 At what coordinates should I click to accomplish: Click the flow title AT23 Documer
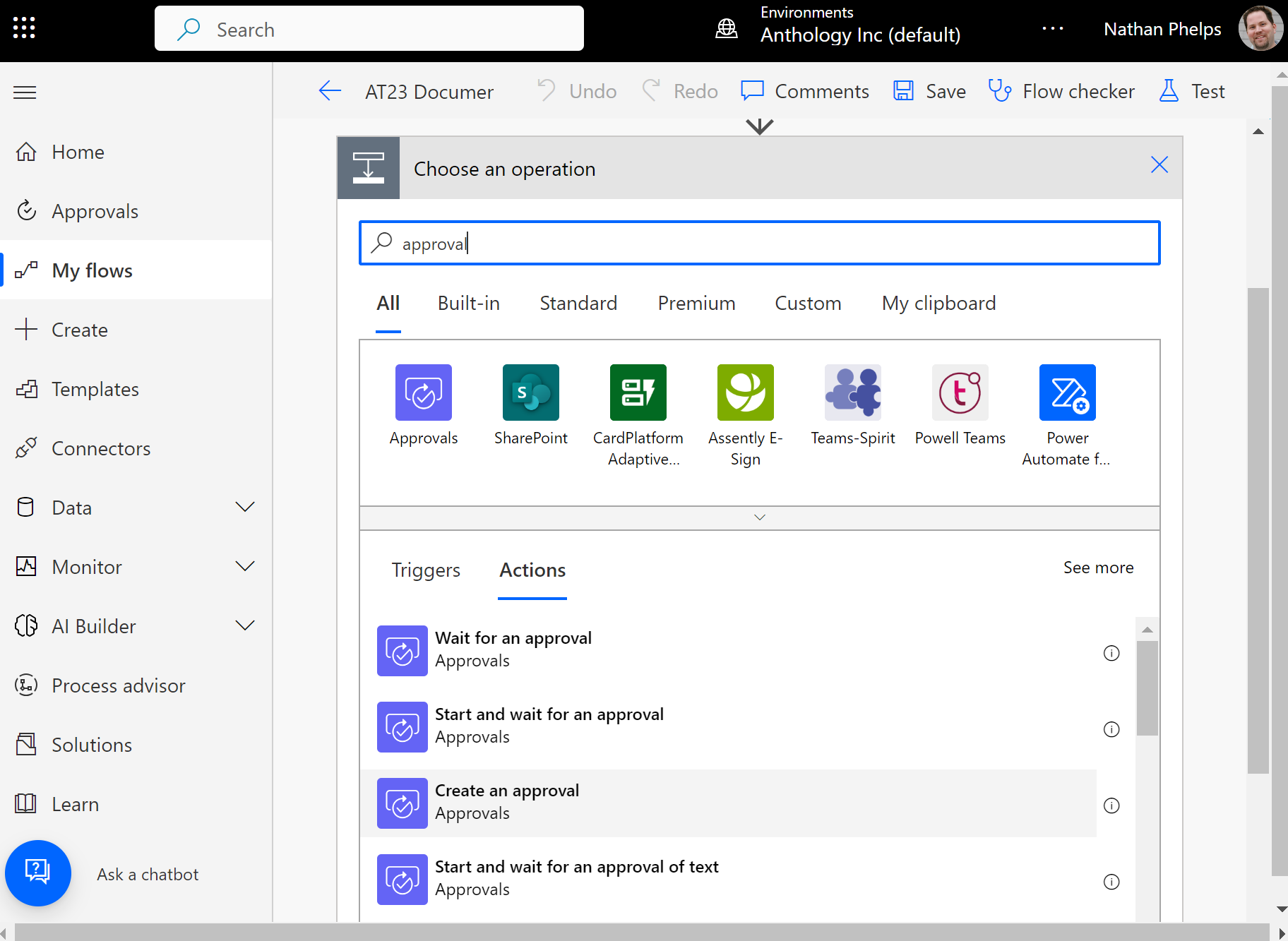point(429,92)
